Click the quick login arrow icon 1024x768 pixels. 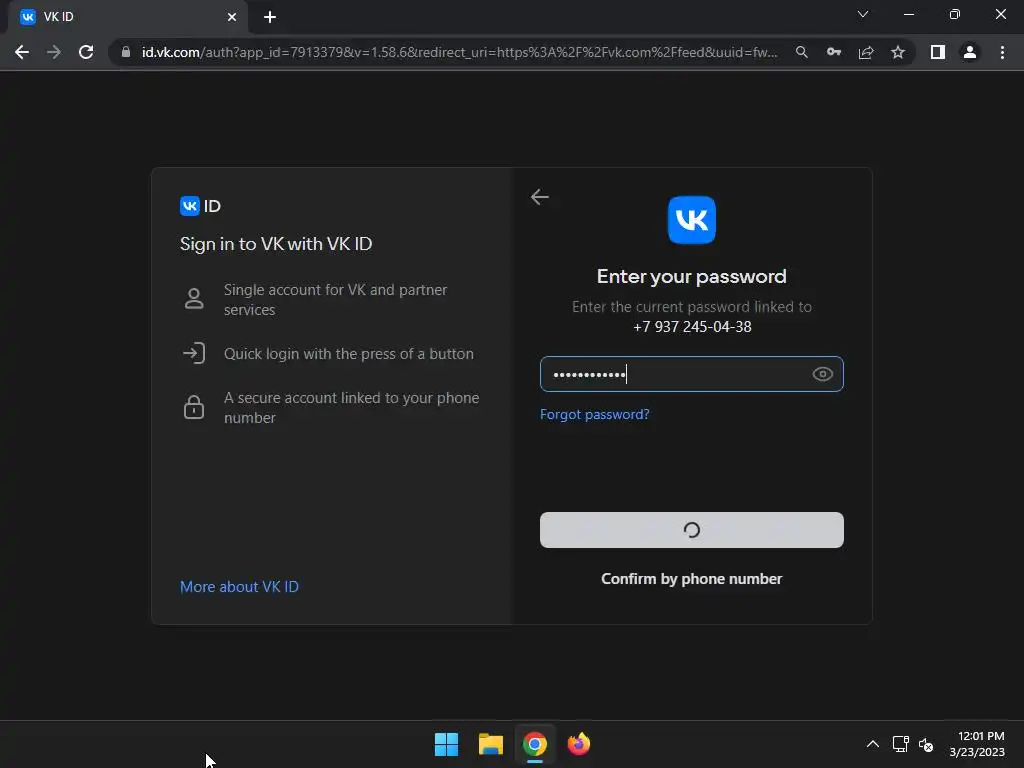coord(194,353)
